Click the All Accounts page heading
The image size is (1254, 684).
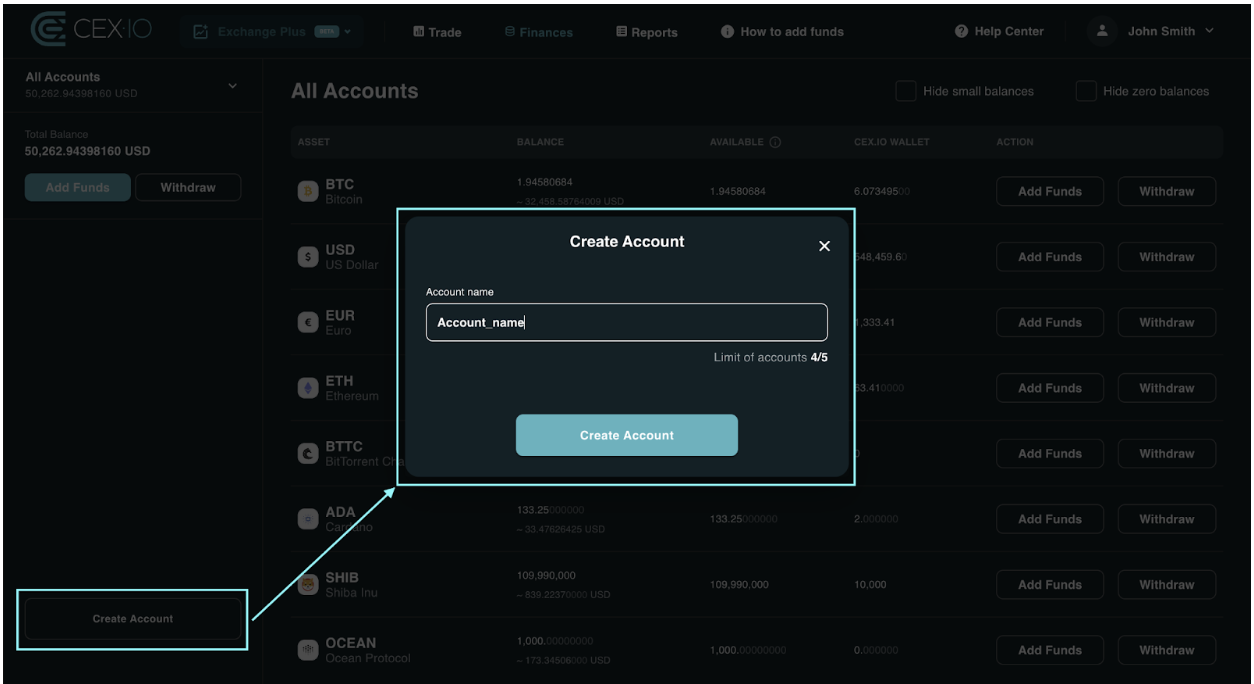[x=355, y=91]
